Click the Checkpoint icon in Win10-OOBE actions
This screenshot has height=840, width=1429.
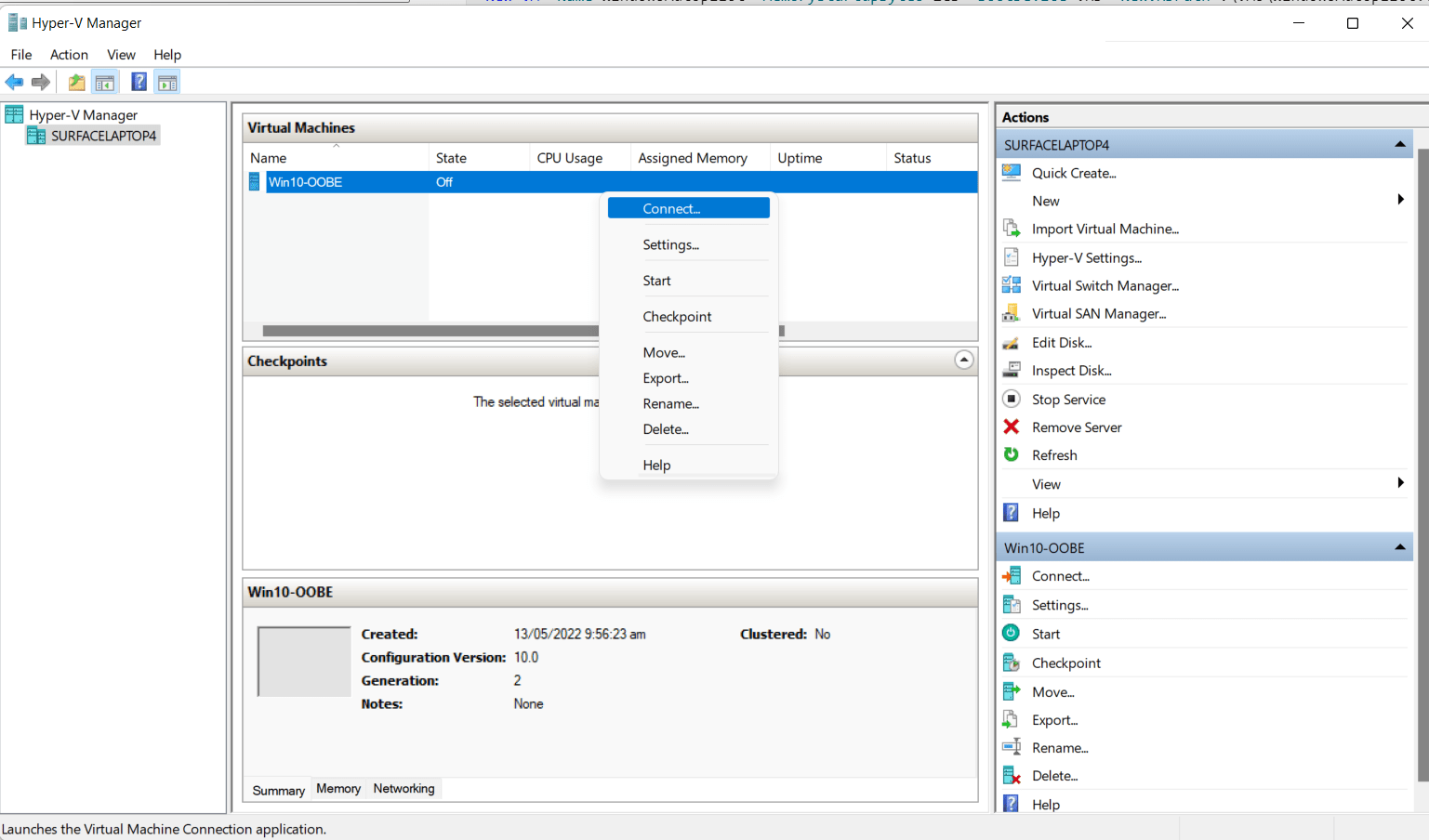1012,663
